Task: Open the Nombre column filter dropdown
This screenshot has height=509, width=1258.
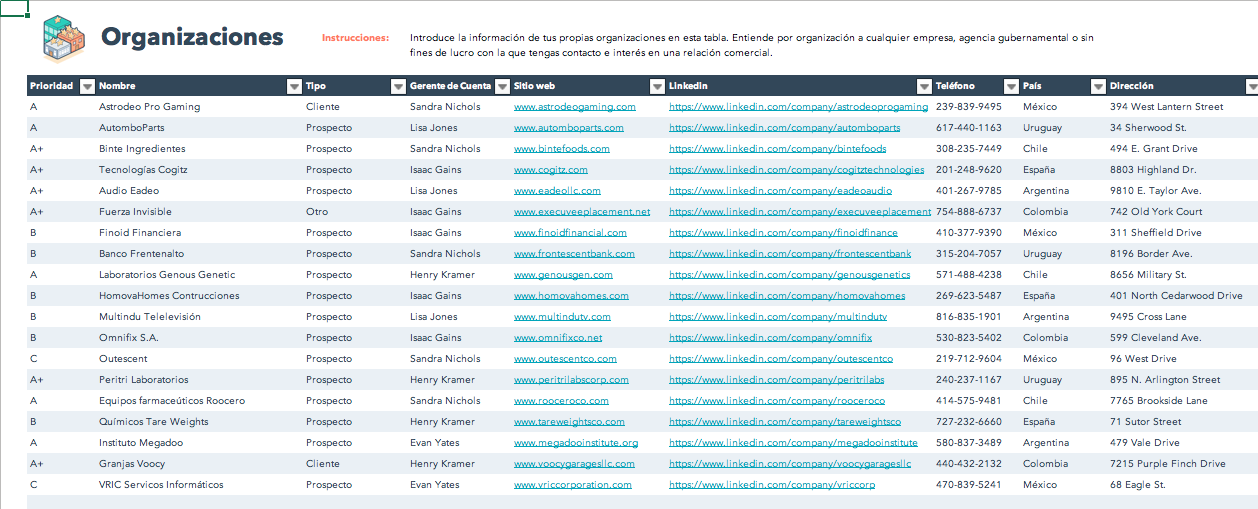Action: [294, 86]
